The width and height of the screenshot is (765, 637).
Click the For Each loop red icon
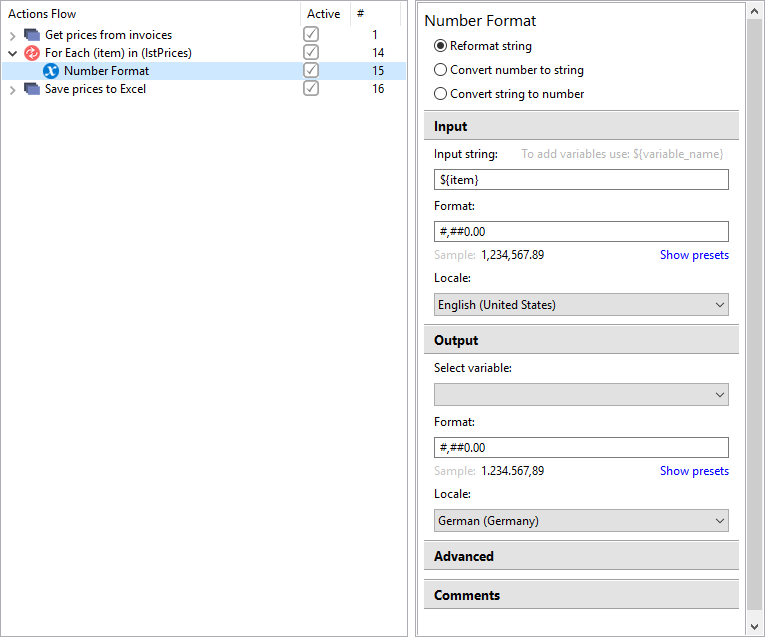click(32, 53)
